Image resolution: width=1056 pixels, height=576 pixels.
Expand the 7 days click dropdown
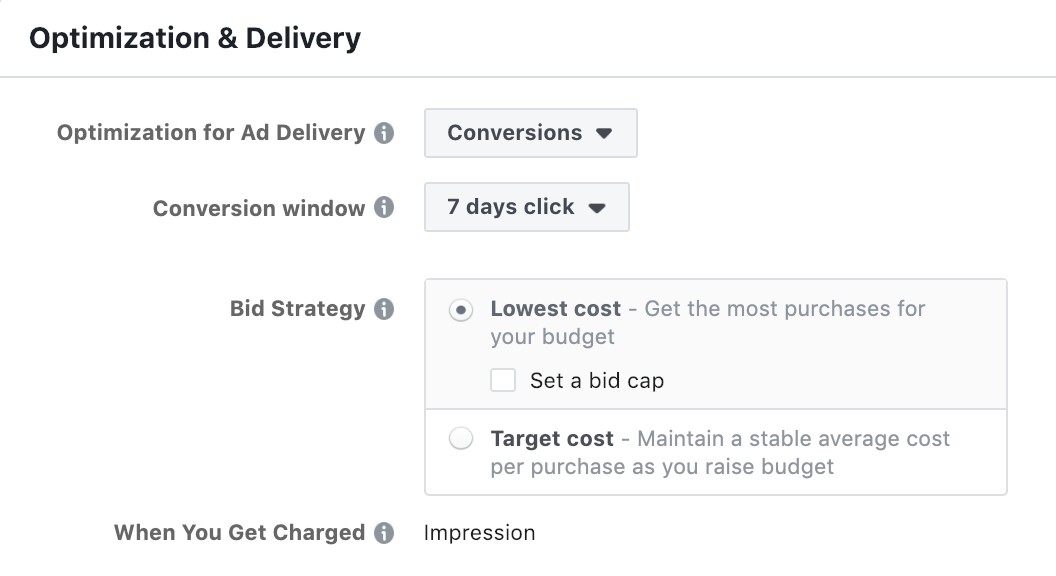(x=526, y=207)
